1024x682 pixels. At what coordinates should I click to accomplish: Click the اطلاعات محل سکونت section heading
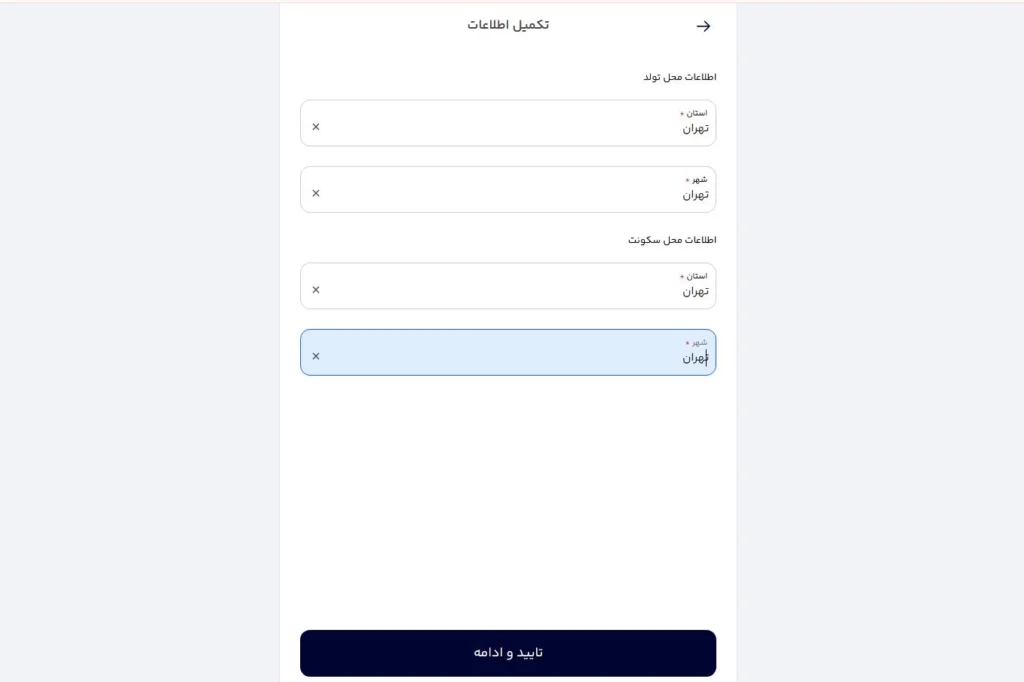[x=672, y=240]
